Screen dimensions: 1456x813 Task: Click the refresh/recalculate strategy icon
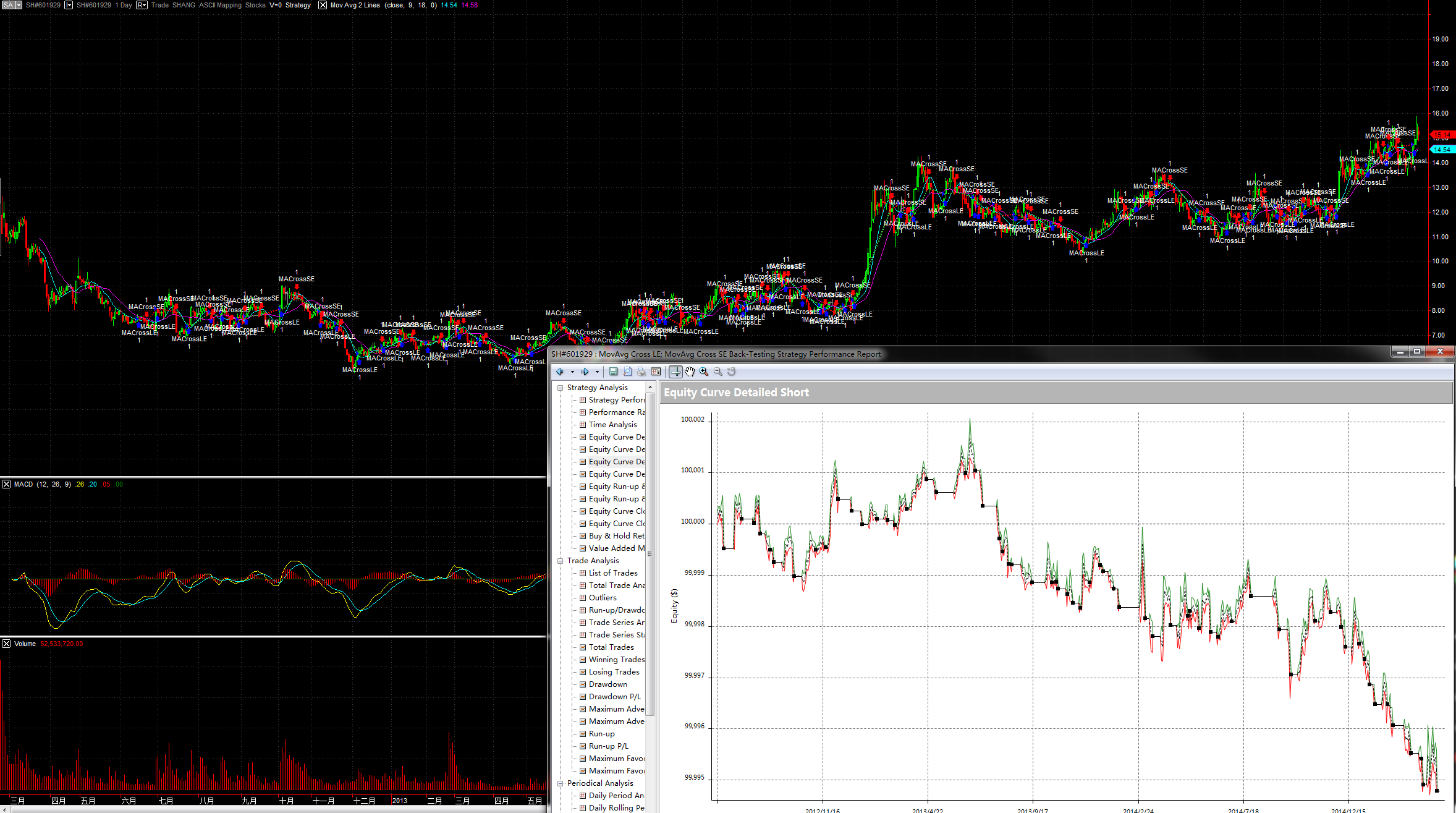[x=731, y=372]
